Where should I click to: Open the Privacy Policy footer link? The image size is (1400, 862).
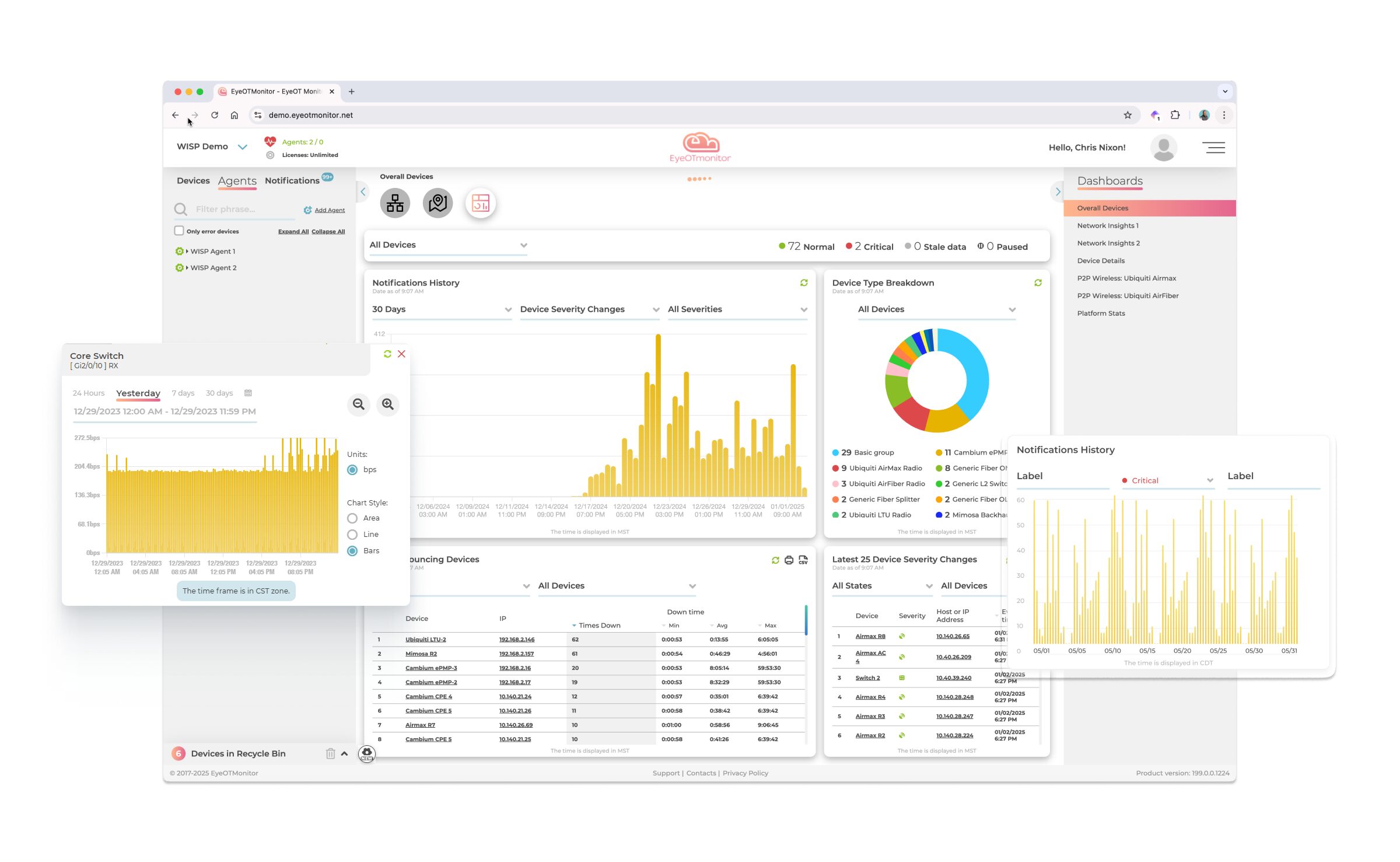pos(745,773)
